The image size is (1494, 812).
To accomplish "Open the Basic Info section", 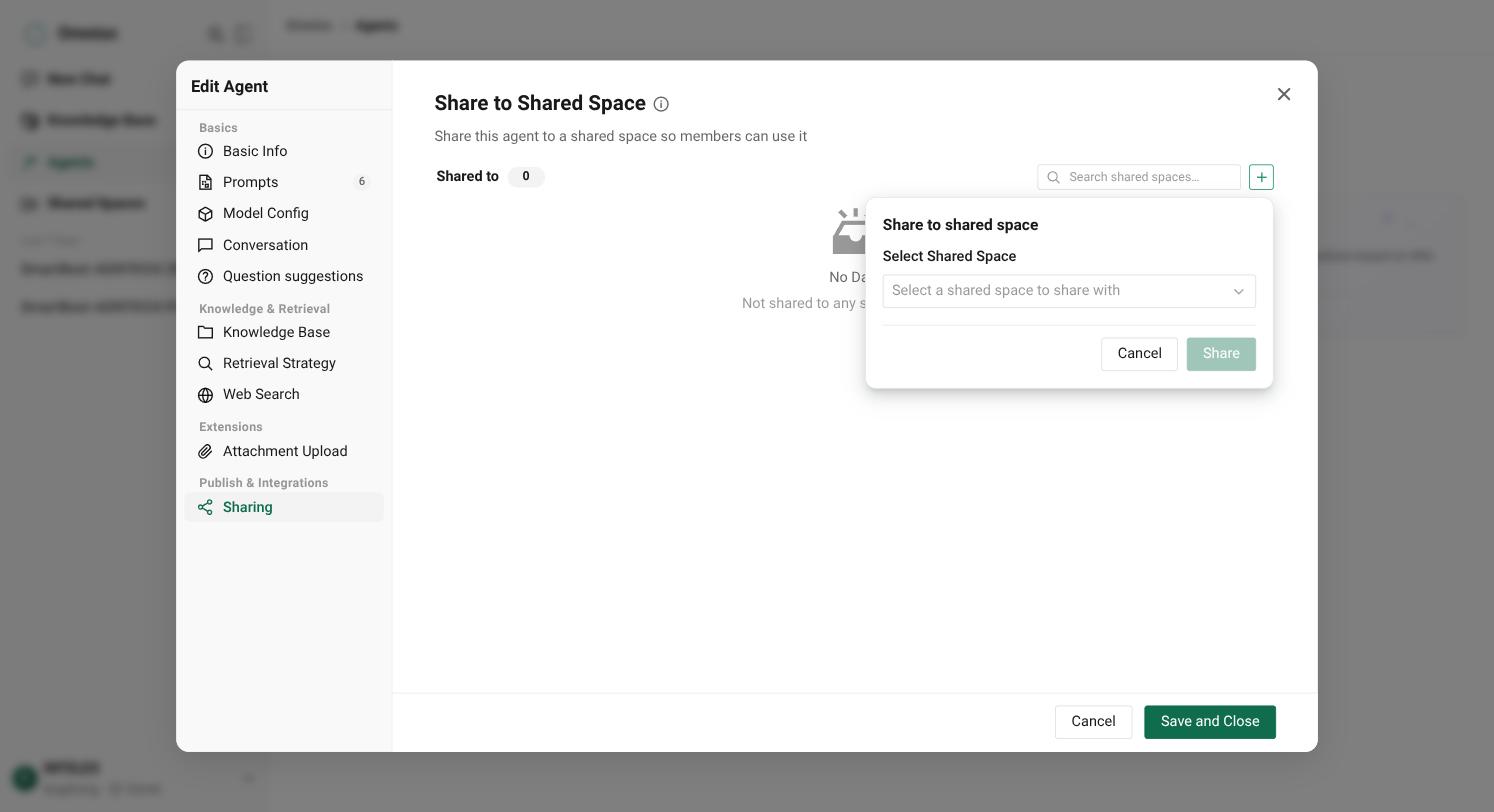I will [x=284, y=151].
